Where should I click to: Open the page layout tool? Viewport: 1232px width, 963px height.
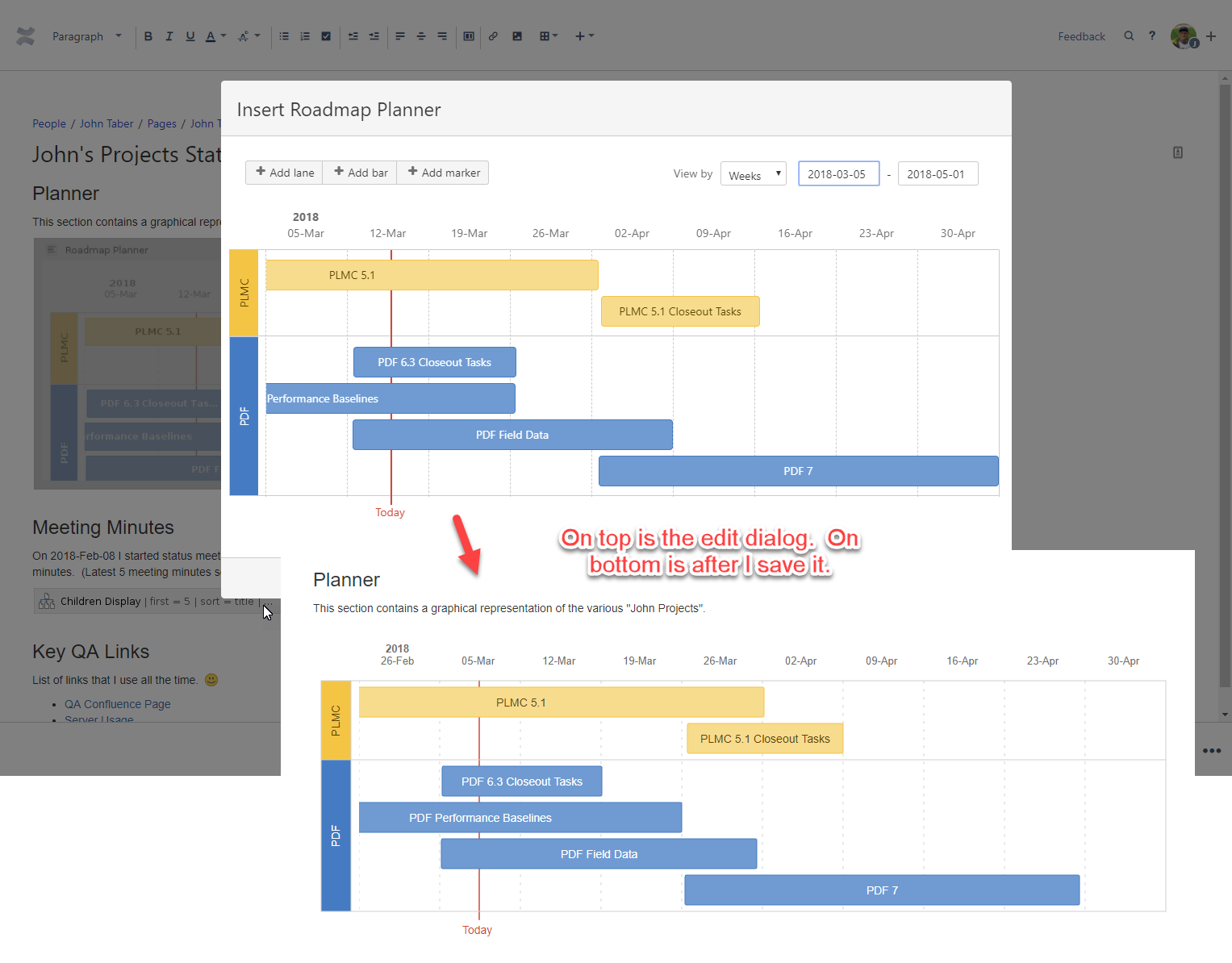tap(469, 36)
